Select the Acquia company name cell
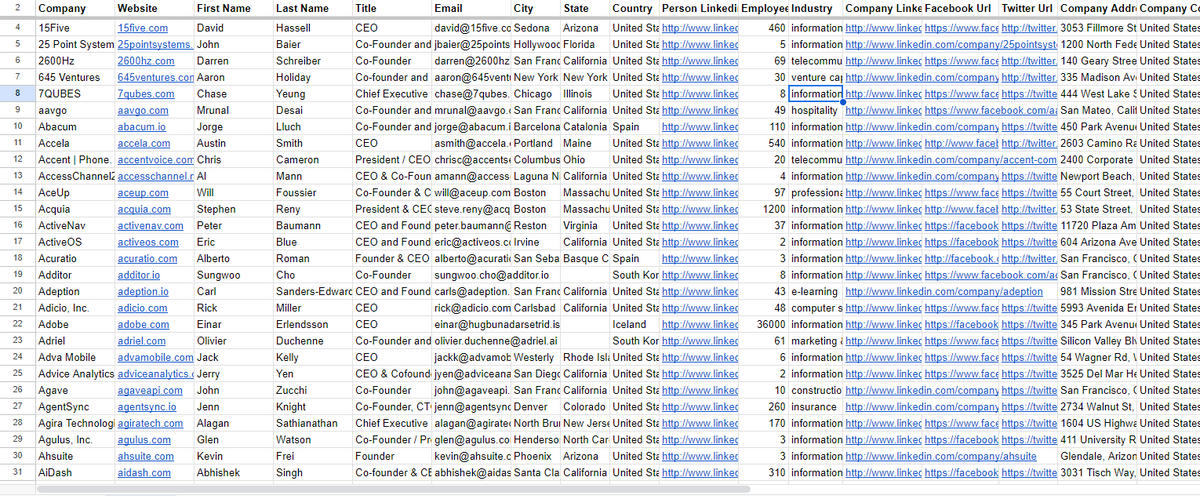This screenshot has width=1200, height=496. (x=55, y=210)
